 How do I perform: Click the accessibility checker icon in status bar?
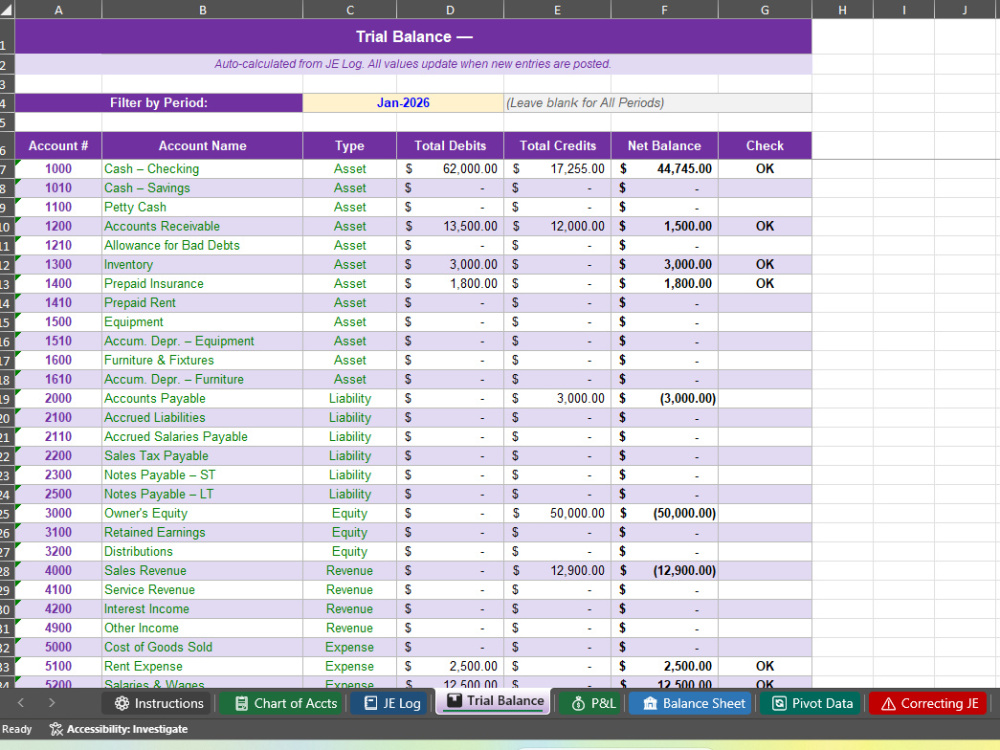coord(56,729)
